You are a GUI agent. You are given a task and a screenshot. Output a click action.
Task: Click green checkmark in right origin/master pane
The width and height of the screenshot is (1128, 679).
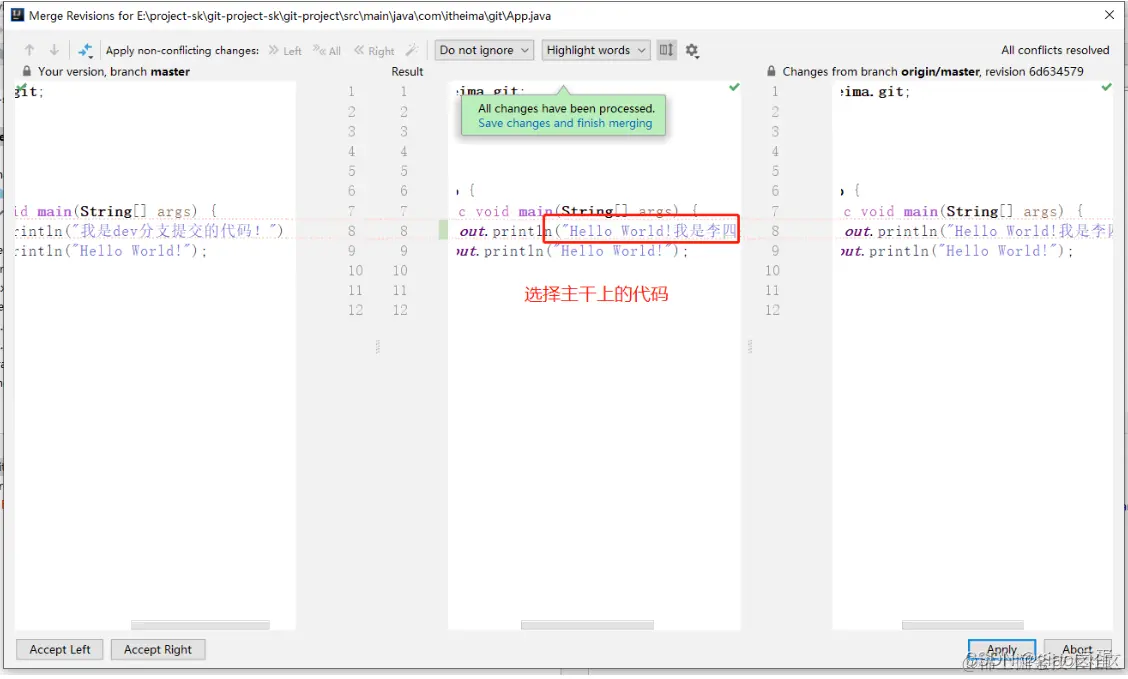(x=1106, y=87)
